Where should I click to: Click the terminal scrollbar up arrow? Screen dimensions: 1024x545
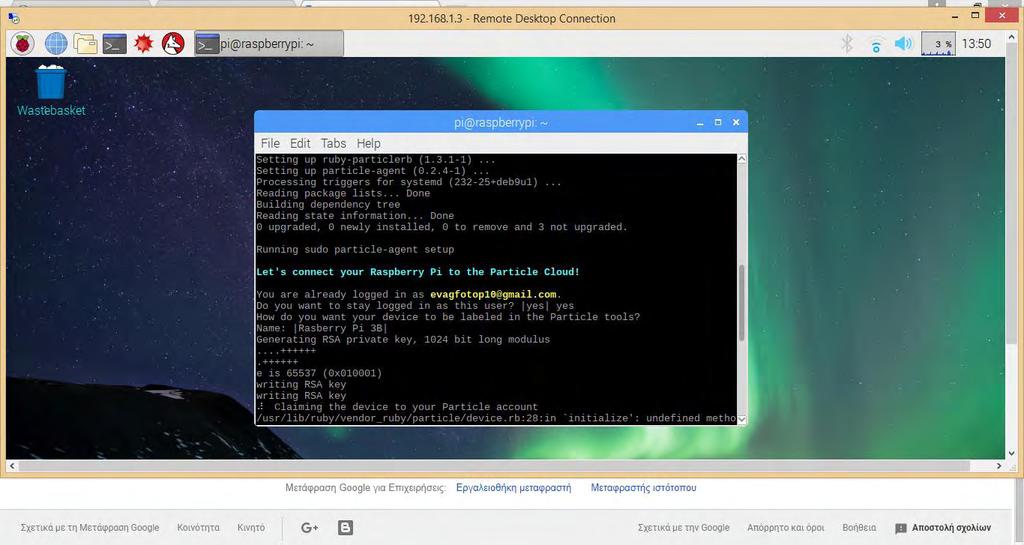(742, 159)
